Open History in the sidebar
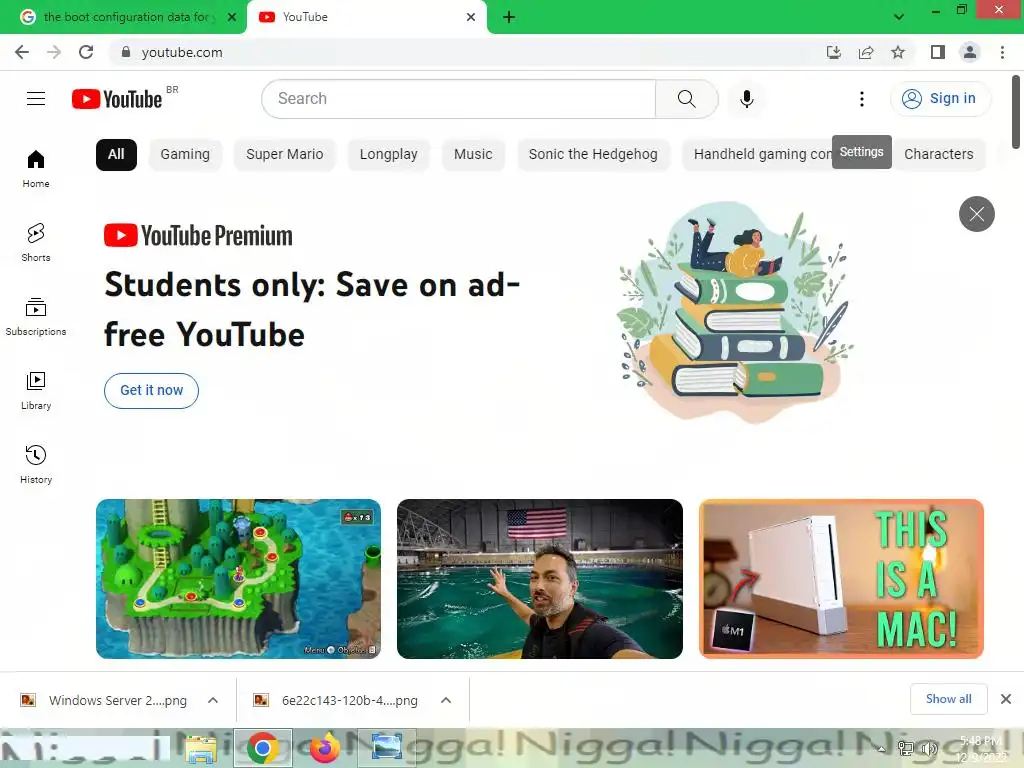Image resolution: width=1024 pixels, height=768 pixels. point(36,464)
